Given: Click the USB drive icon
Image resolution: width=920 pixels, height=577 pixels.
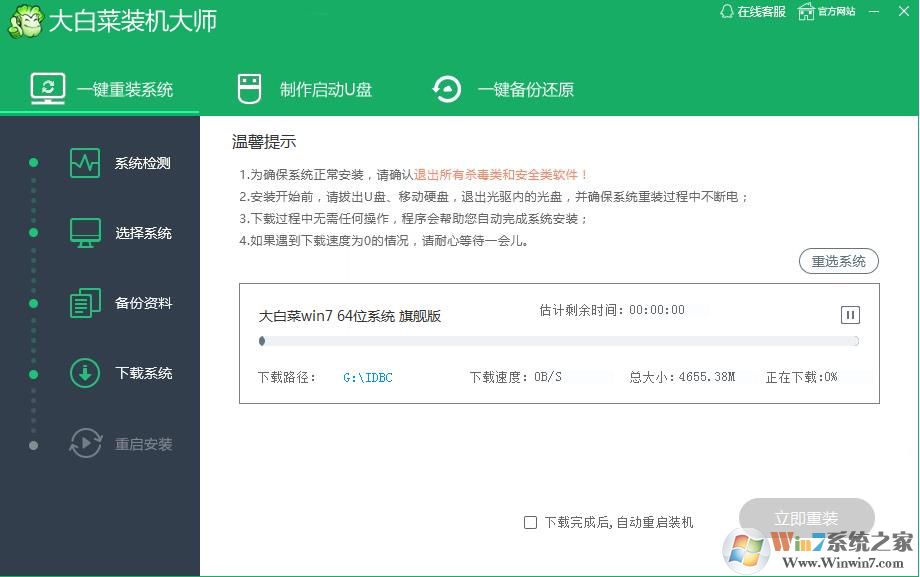Looking at the screenshot, I should [249, 89].
